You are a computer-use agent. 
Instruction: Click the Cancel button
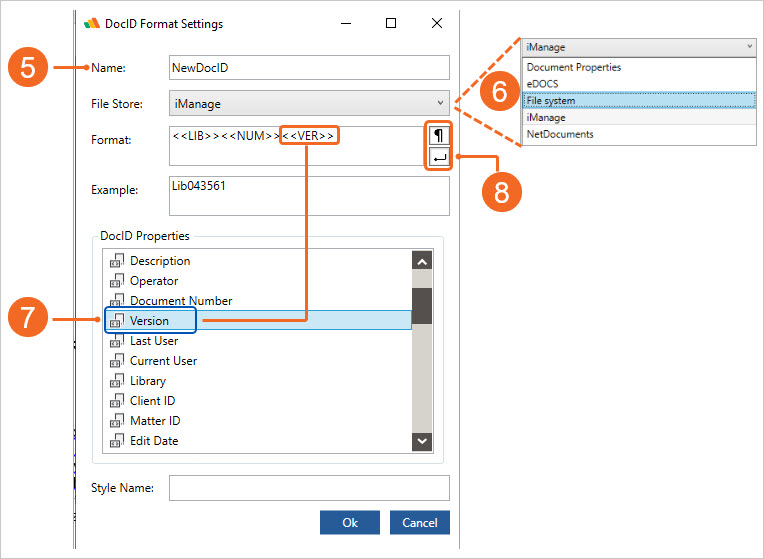(x=420, y=522)
